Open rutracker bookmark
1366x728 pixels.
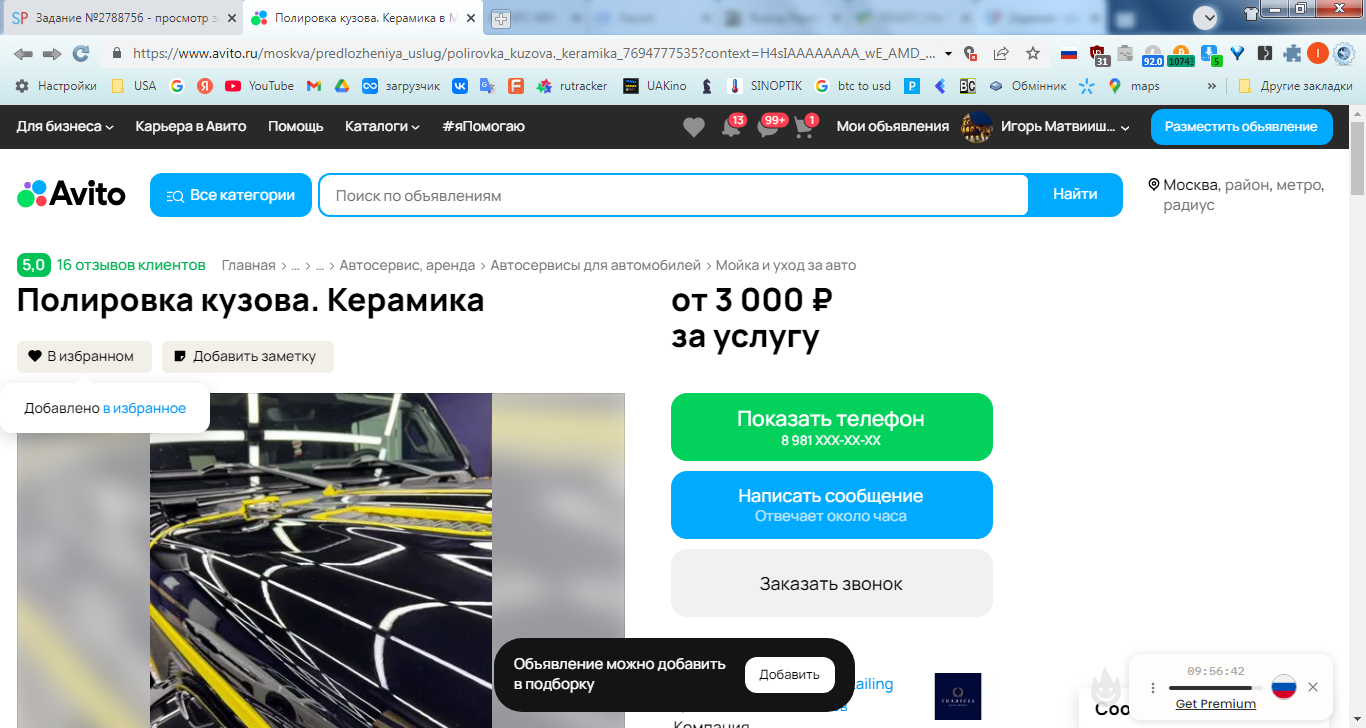(x=572, y=86)
